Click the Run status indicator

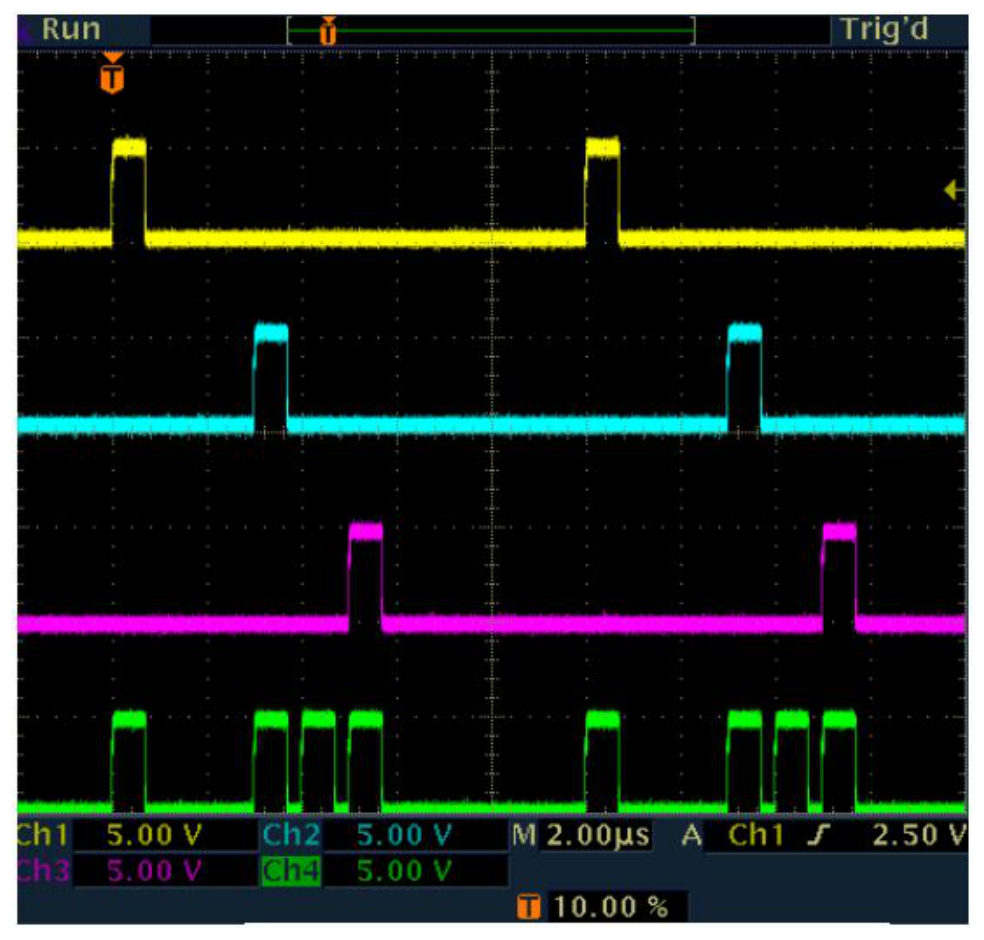click(x=71, y=29)
